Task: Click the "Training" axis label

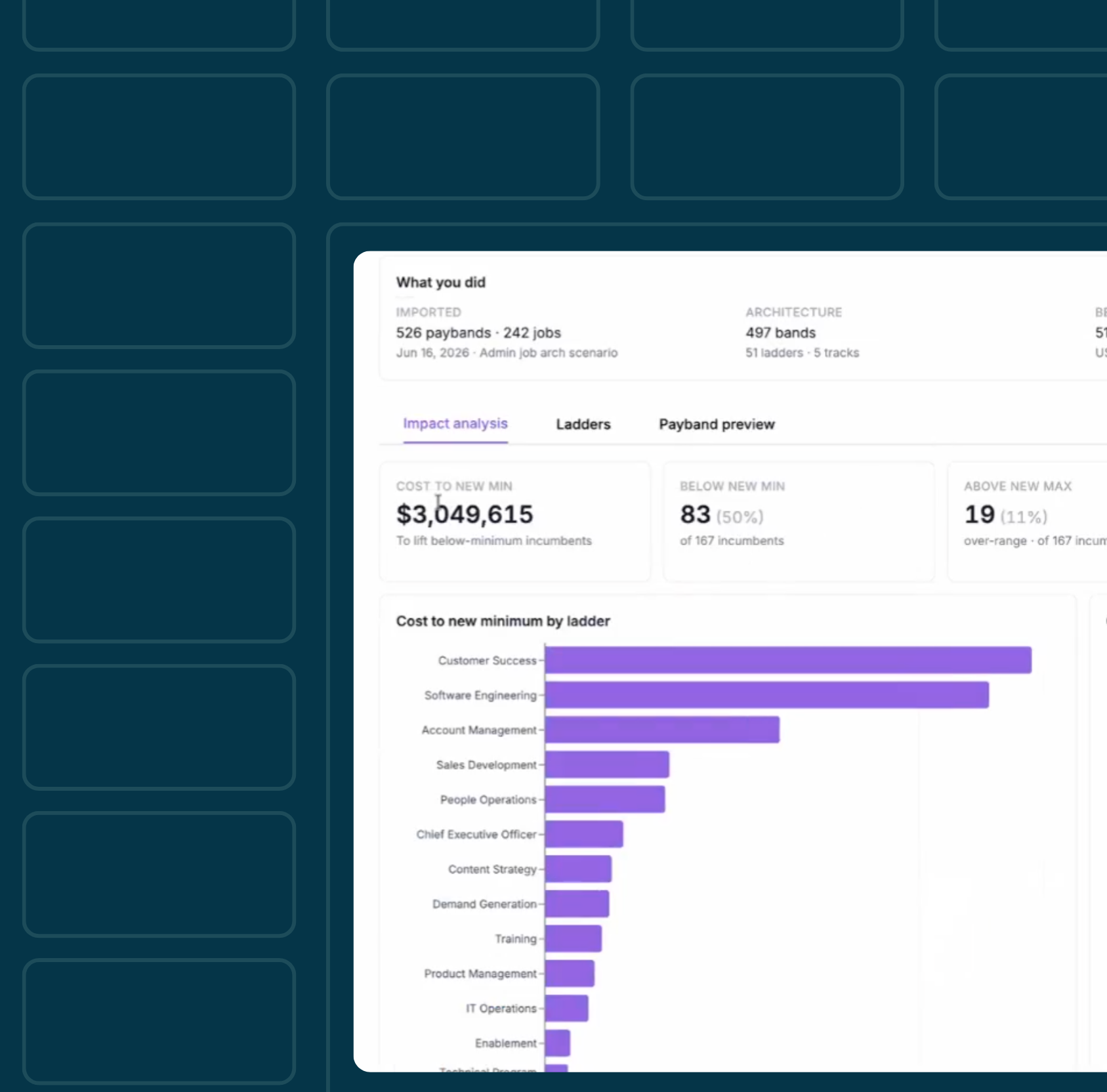Action: point(516,939)
